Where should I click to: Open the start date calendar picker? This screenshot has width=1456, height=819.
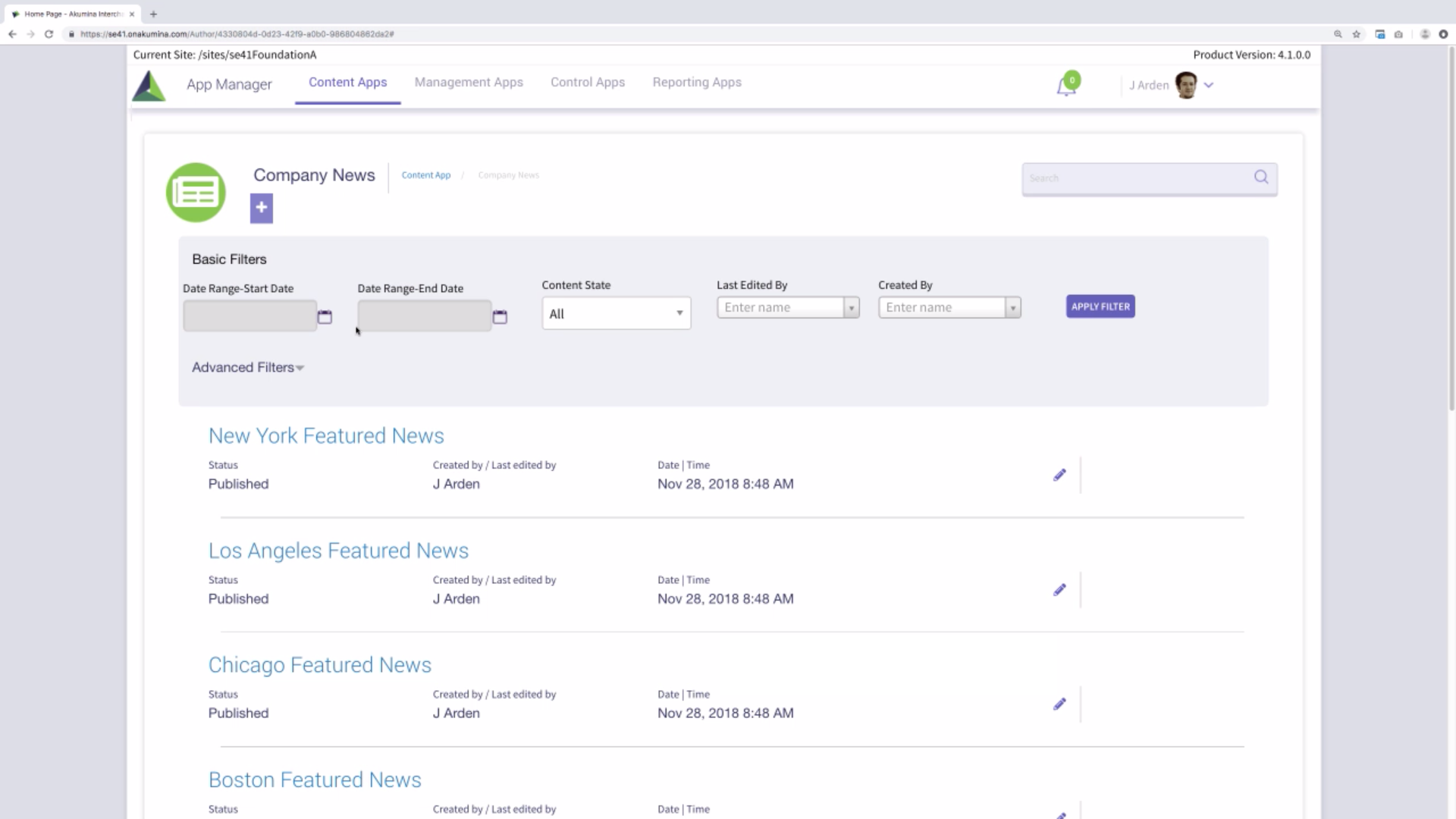point(325,317)
